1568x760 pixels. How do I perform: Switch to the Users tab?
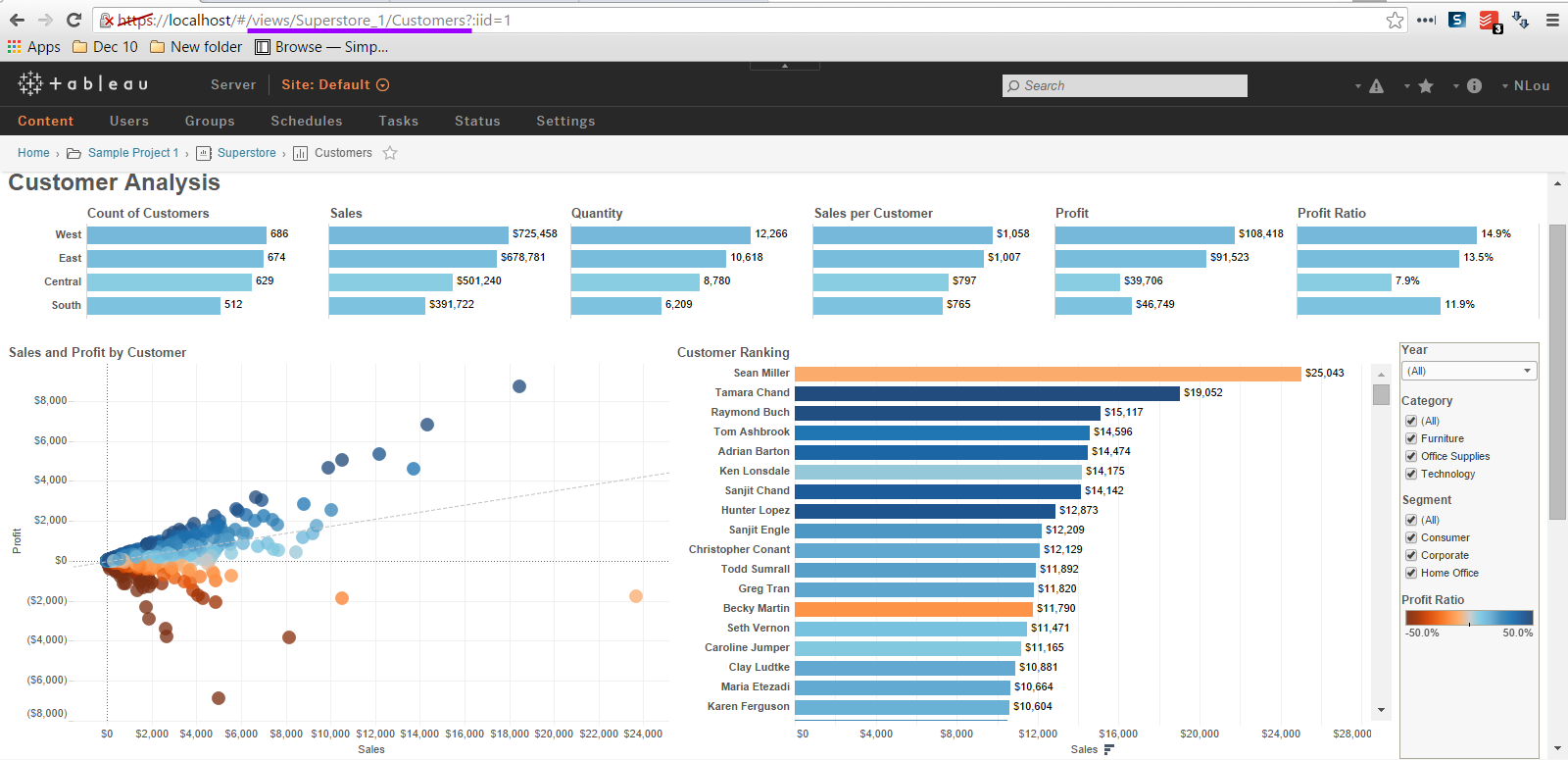click(x=129, y=122)
